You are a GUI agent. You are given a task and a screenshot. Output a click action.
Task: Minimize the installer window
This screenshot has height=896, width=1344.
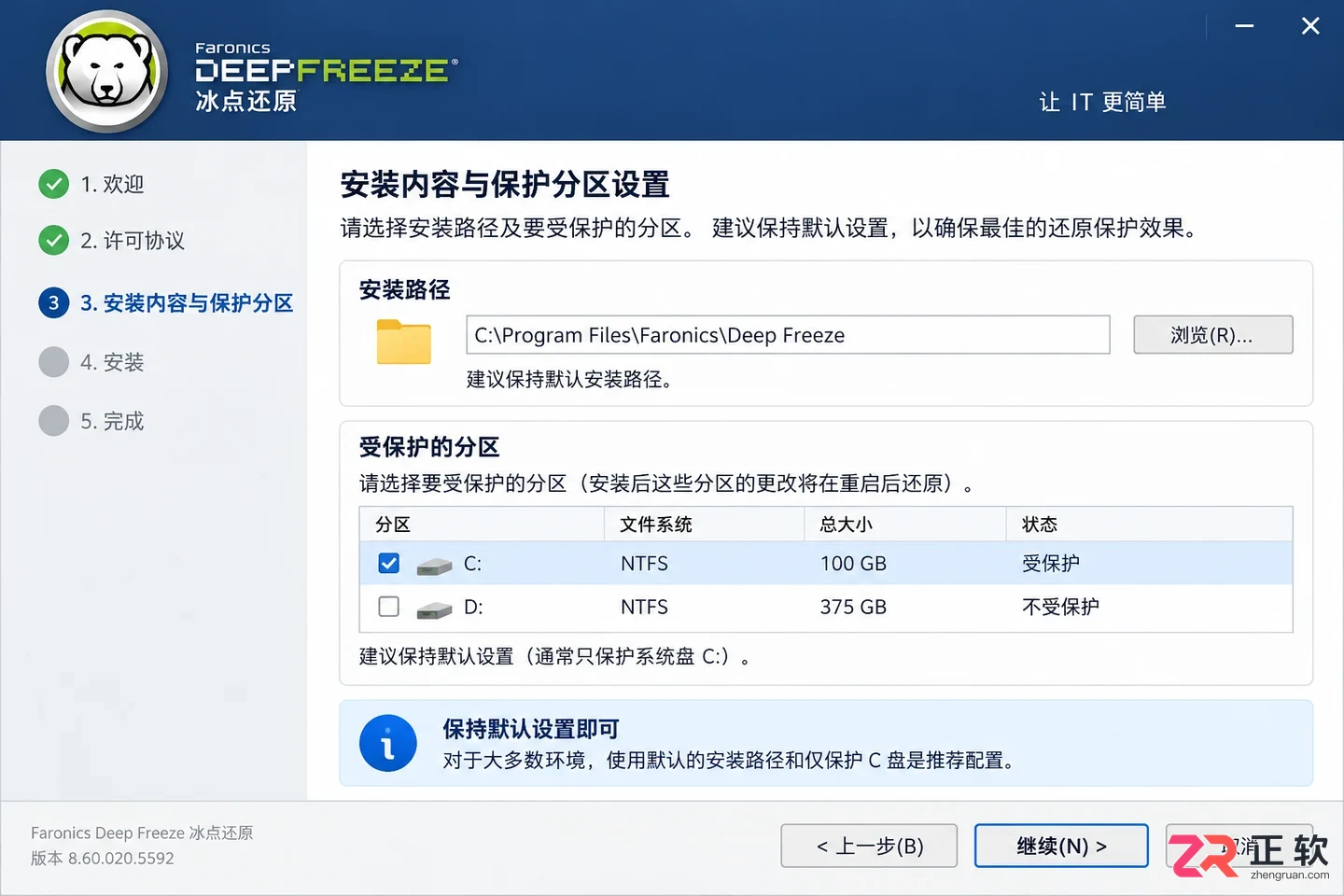1244,26
